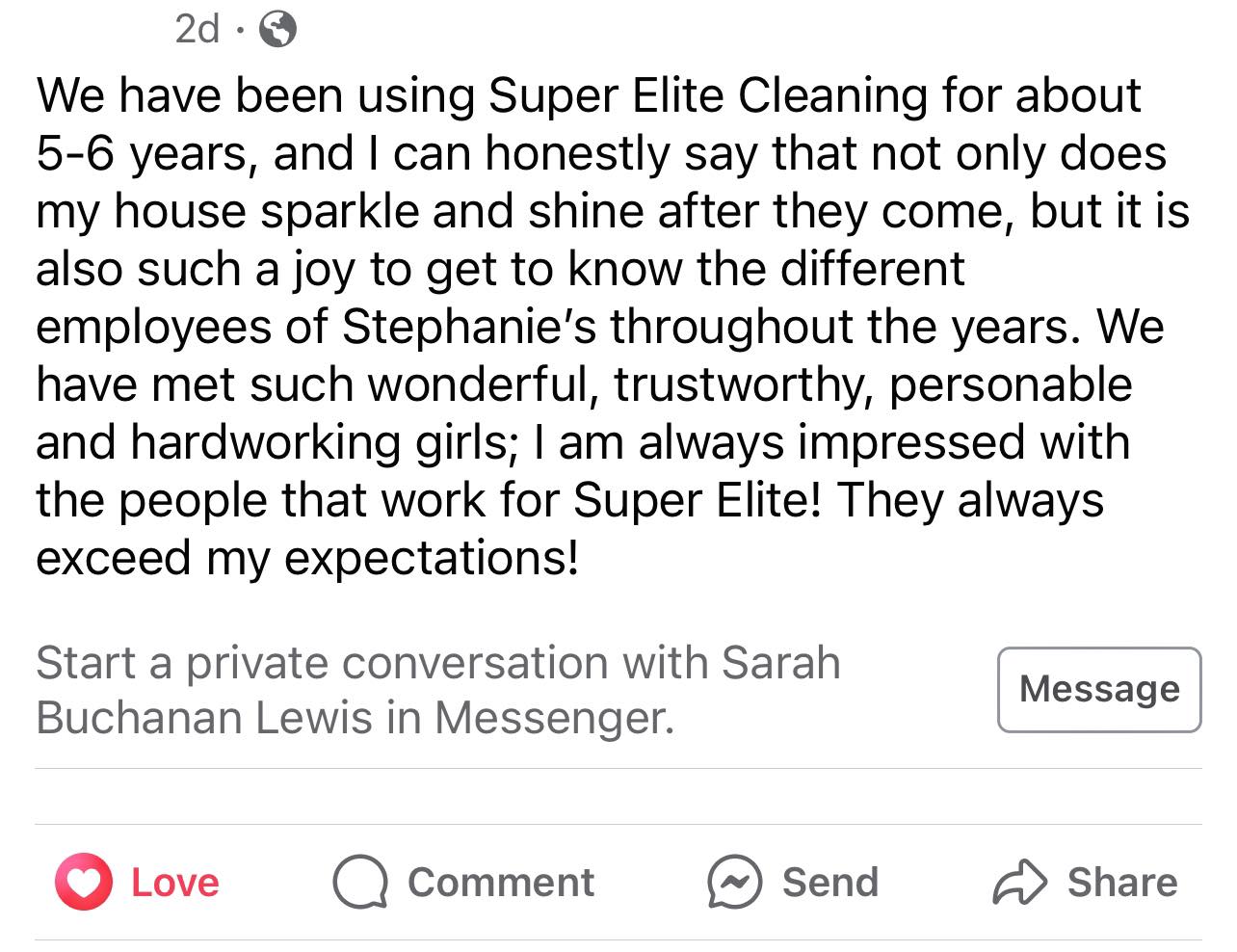Click "exceed my expectations!" closing line
The height and width of the screenshot is (952, 1237).
pos(307,558)
